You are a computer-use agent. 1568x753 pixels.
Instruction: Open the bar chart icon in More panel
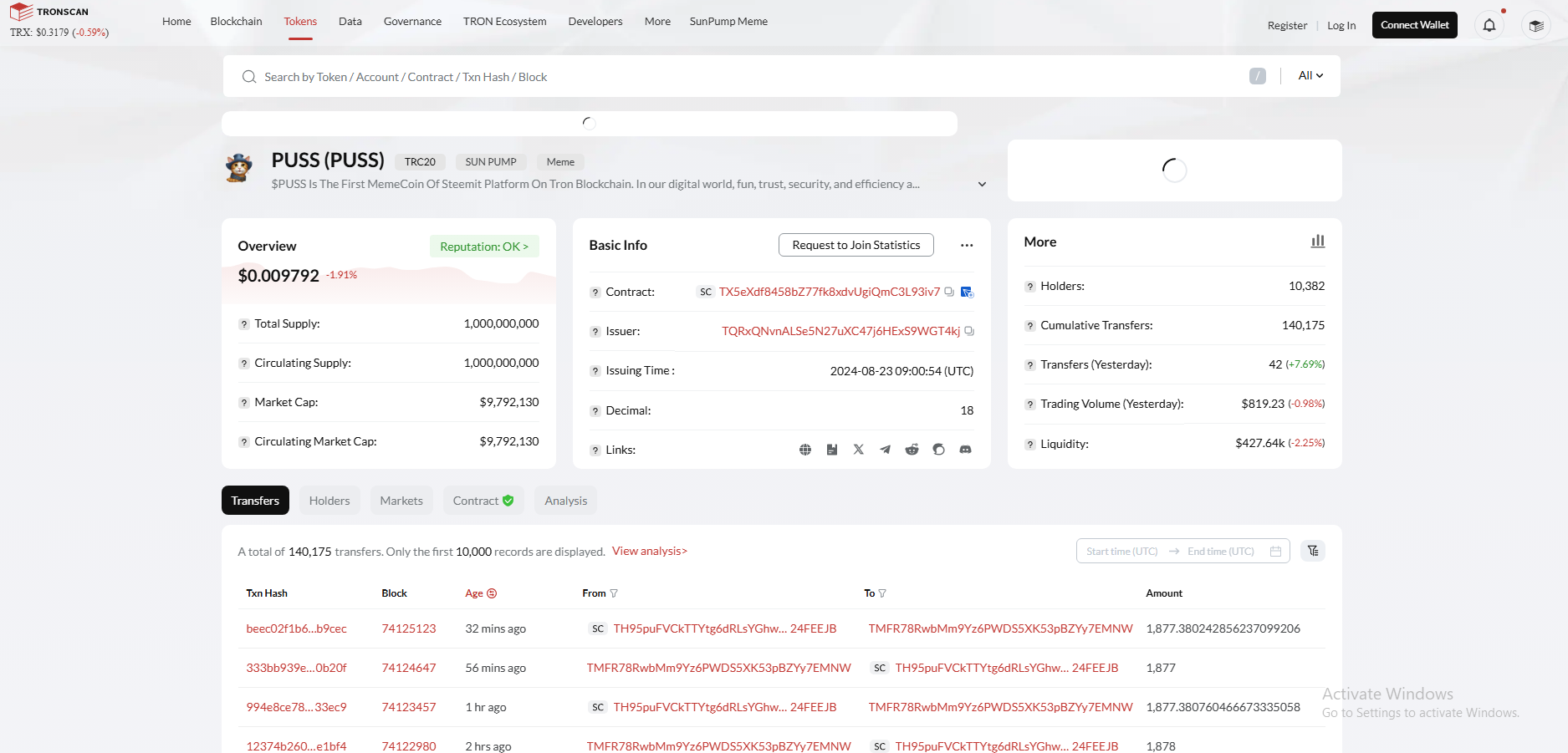click(1318, 242)
